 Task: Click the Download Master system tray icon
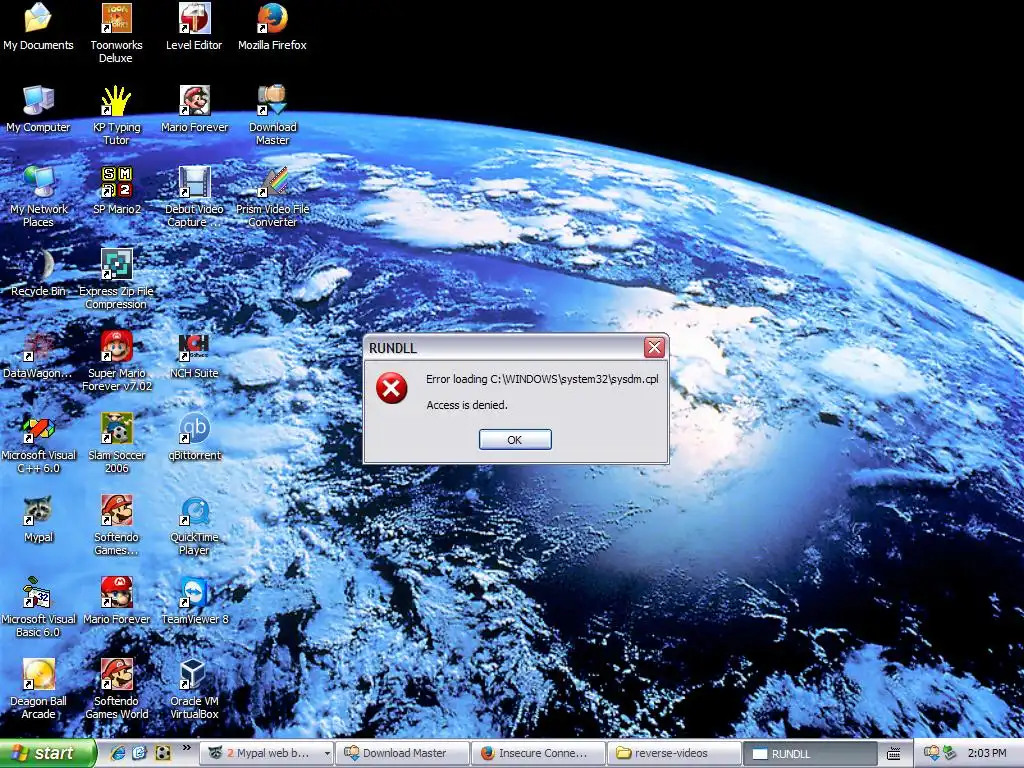pyautogui.click(x=932, y=753)
